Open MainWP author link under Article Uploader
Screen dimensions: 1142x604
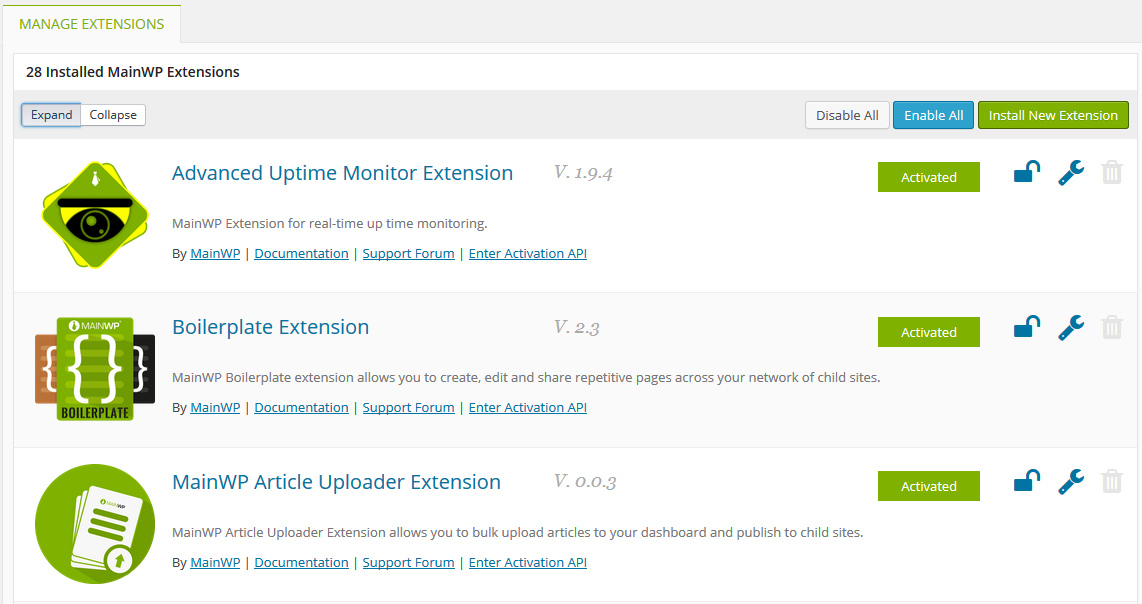pyautogui.click(x=215, y=562)
